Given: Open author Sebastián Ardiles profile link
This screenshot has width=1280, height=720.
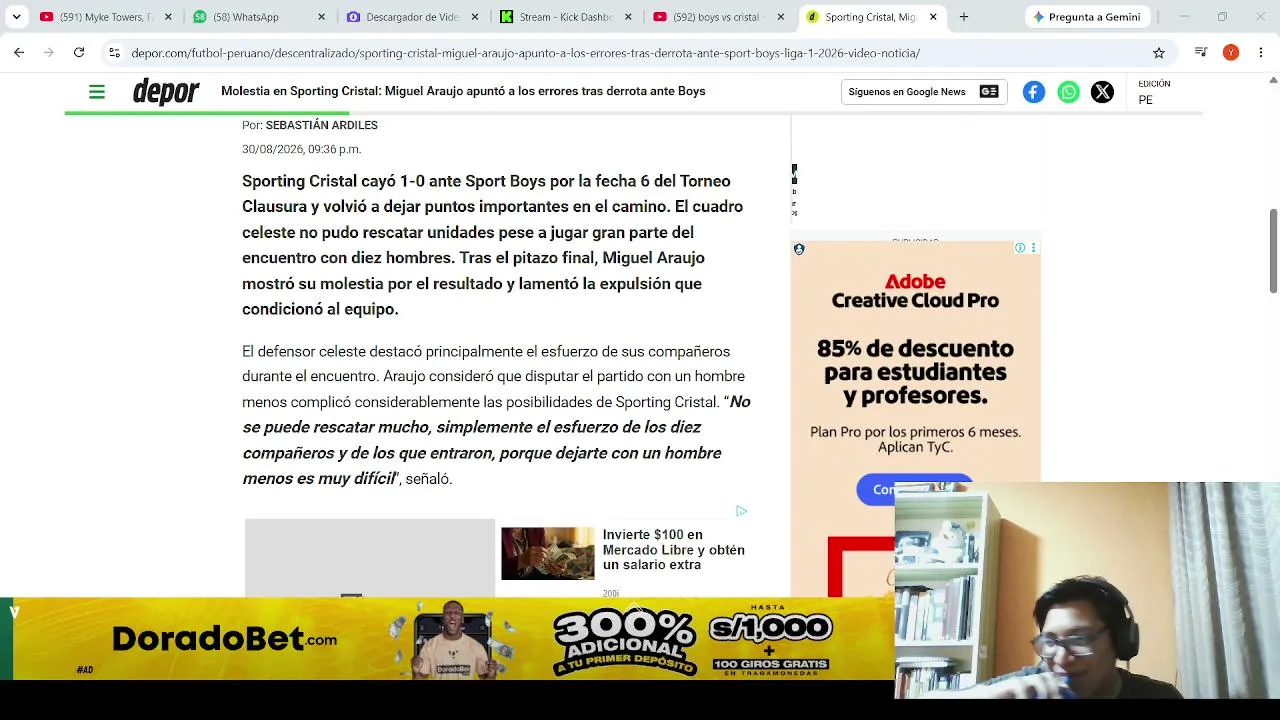Looking at the screenshot, I should coord(322,125).
